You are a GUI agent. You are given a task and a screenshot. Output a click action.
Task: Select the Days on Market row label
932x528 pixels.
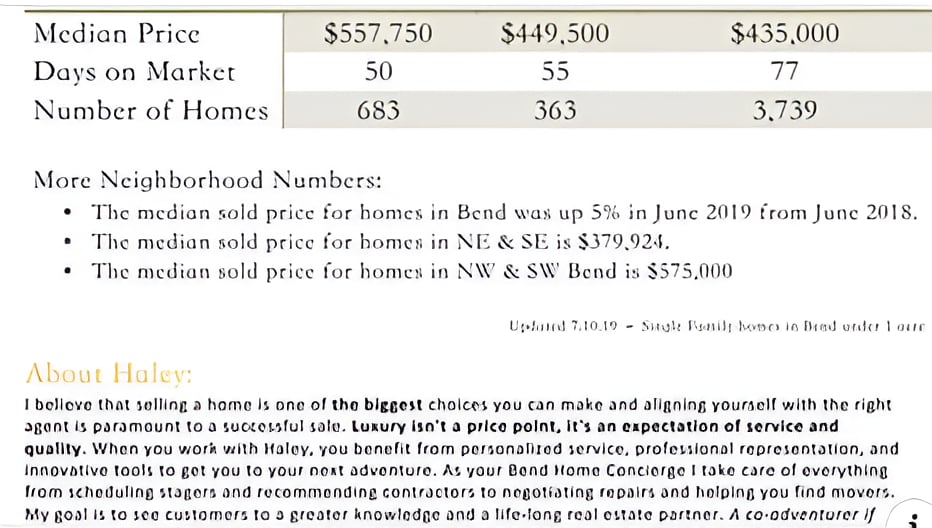[134, 72]
